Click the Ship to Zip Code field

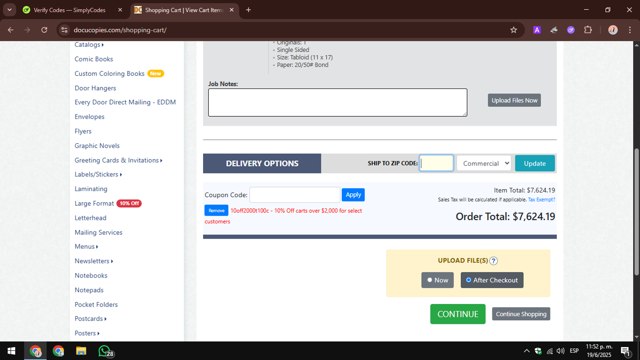tap(436, 163)
